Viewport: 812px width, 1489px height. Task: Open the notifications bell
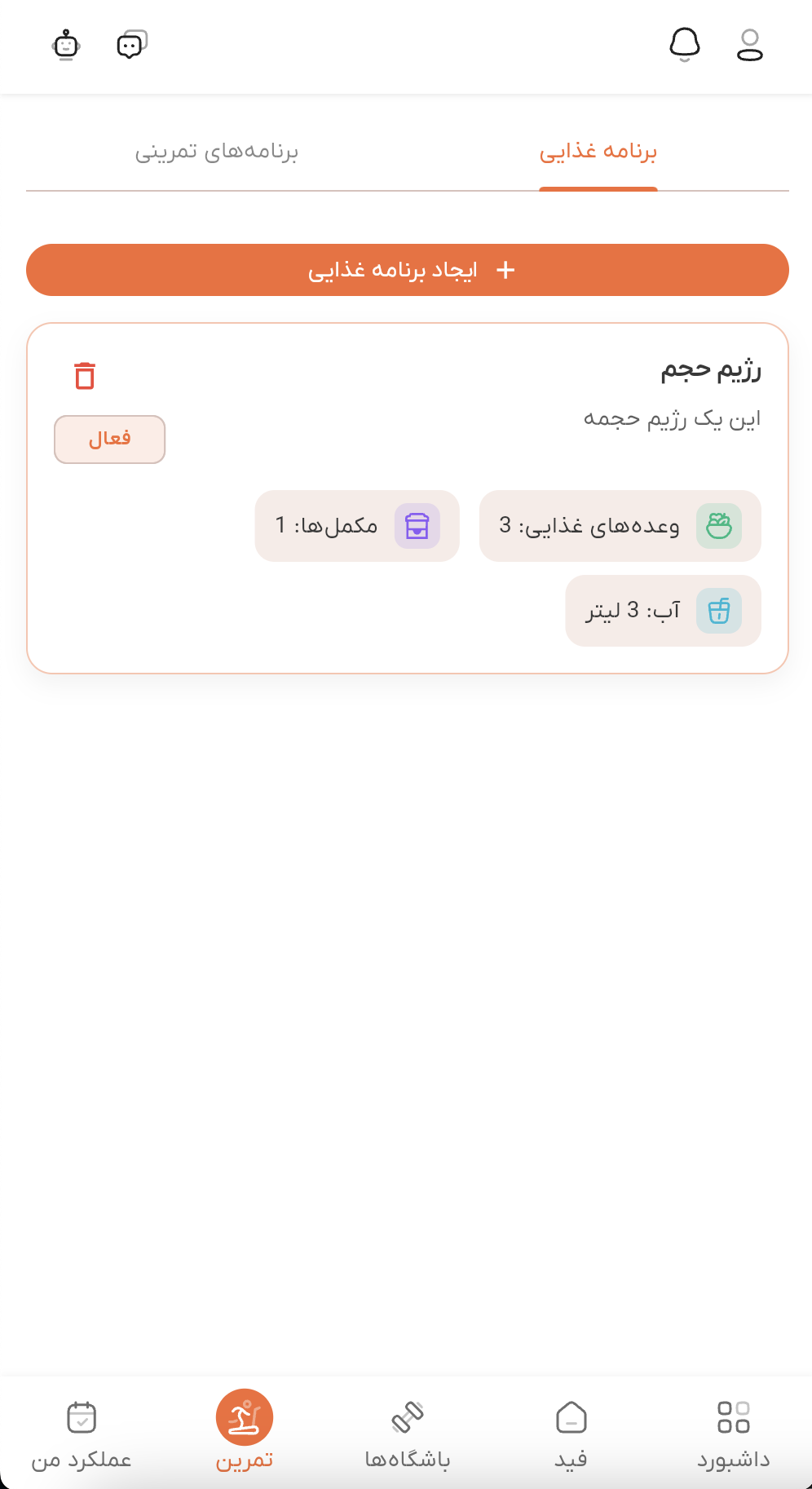point(685,45)
